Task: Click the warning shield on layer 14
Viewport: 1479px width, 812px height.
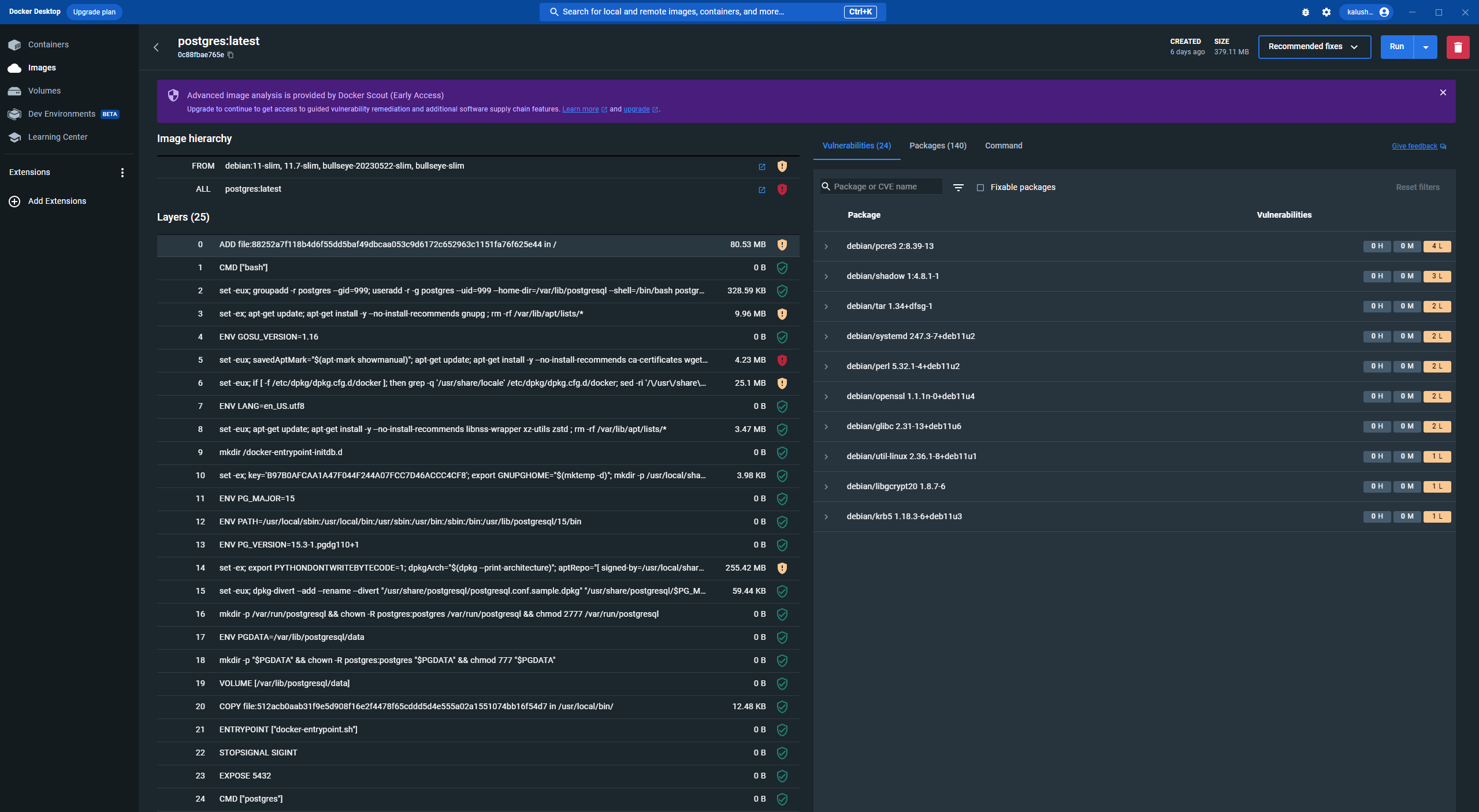Action: tap(782, 568)
